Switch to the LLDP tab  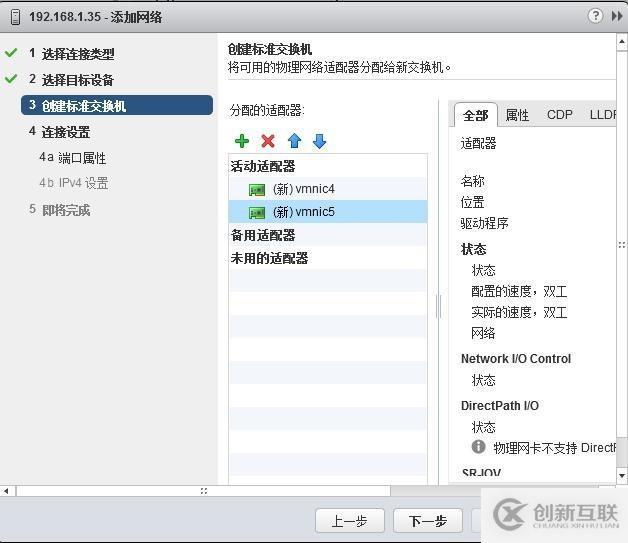tap(602, 115)
